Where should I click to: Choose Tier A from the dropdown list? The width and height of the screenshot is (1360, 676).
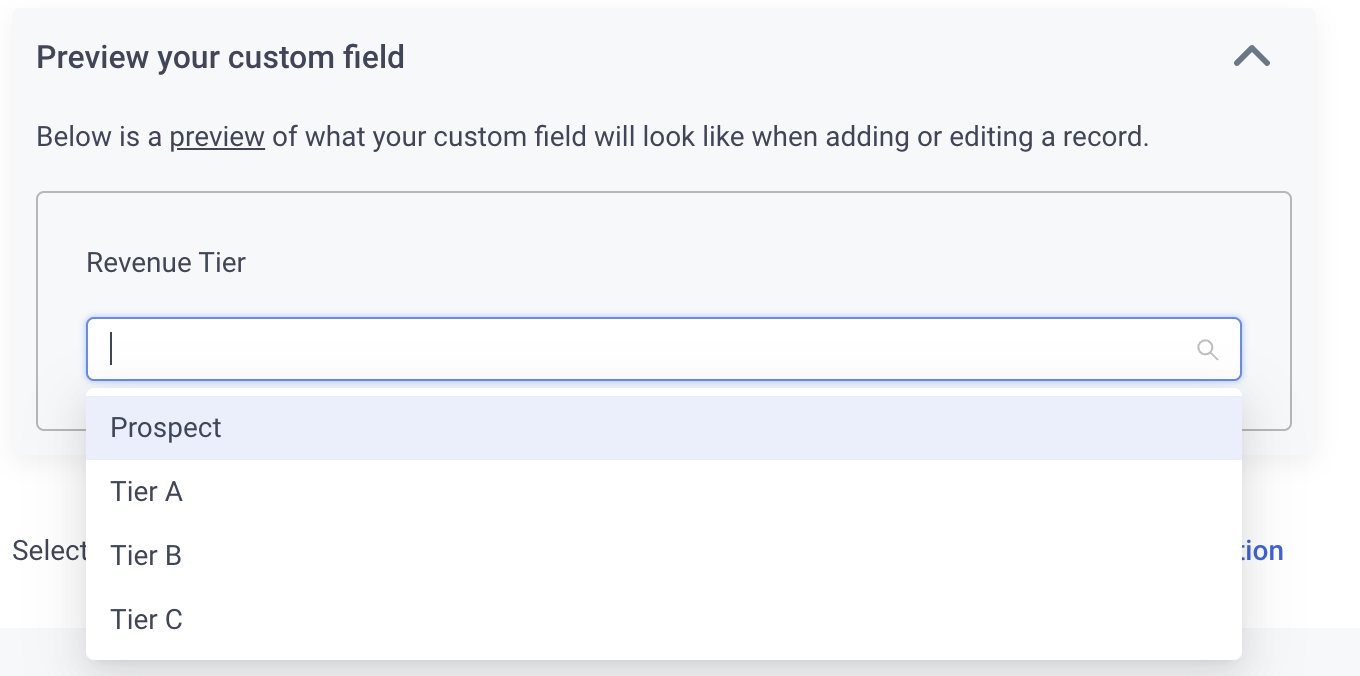(x=664, y=492)
